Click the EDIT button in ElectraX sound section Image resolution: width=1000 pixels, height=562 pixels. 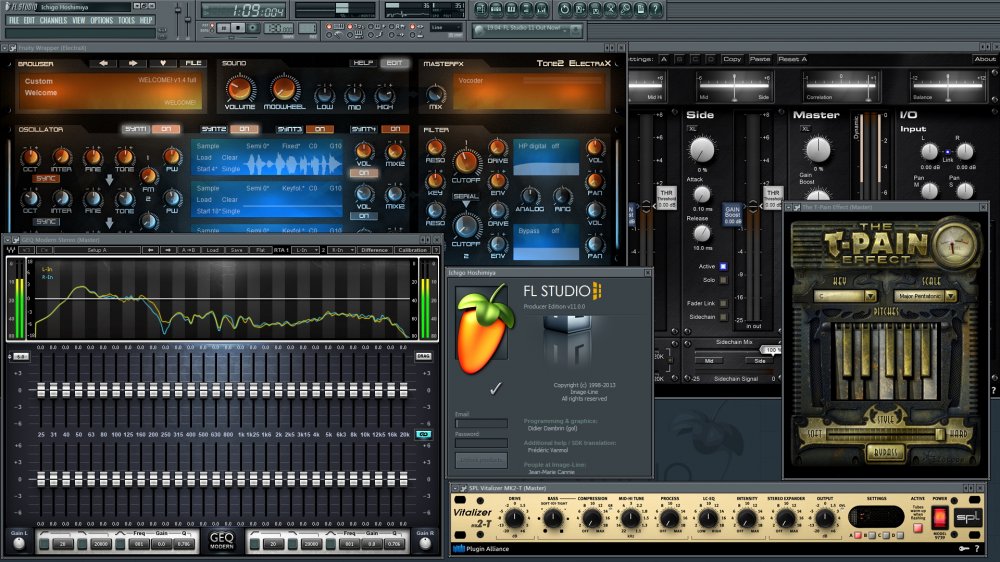(x=394, y=63)
